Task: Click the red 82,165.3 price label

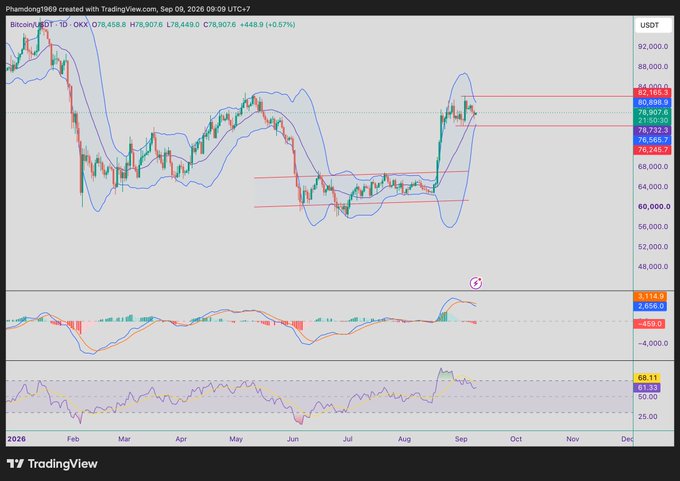Action: 652,93
